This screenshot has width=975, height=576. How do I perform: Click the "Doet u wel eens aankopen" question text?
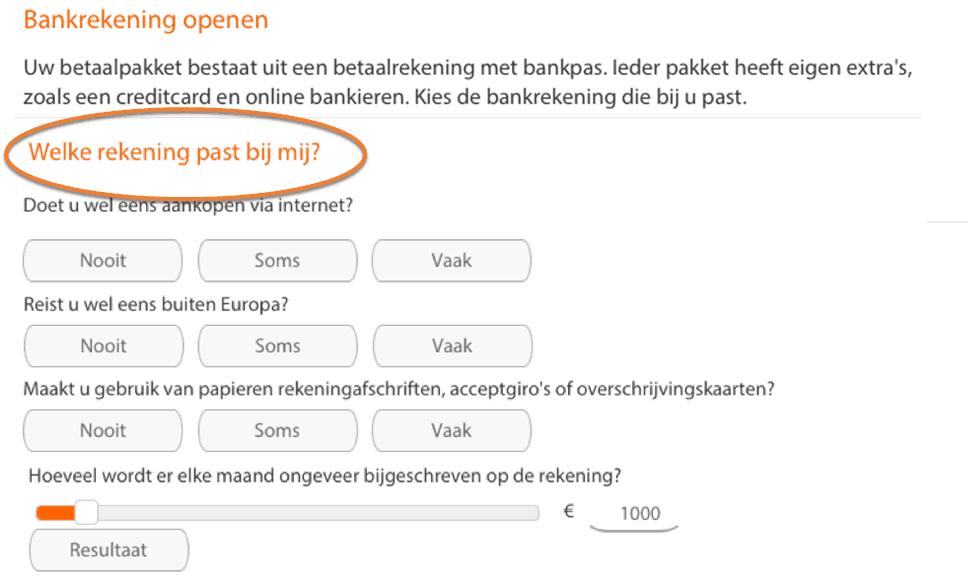tap(189, 205)
